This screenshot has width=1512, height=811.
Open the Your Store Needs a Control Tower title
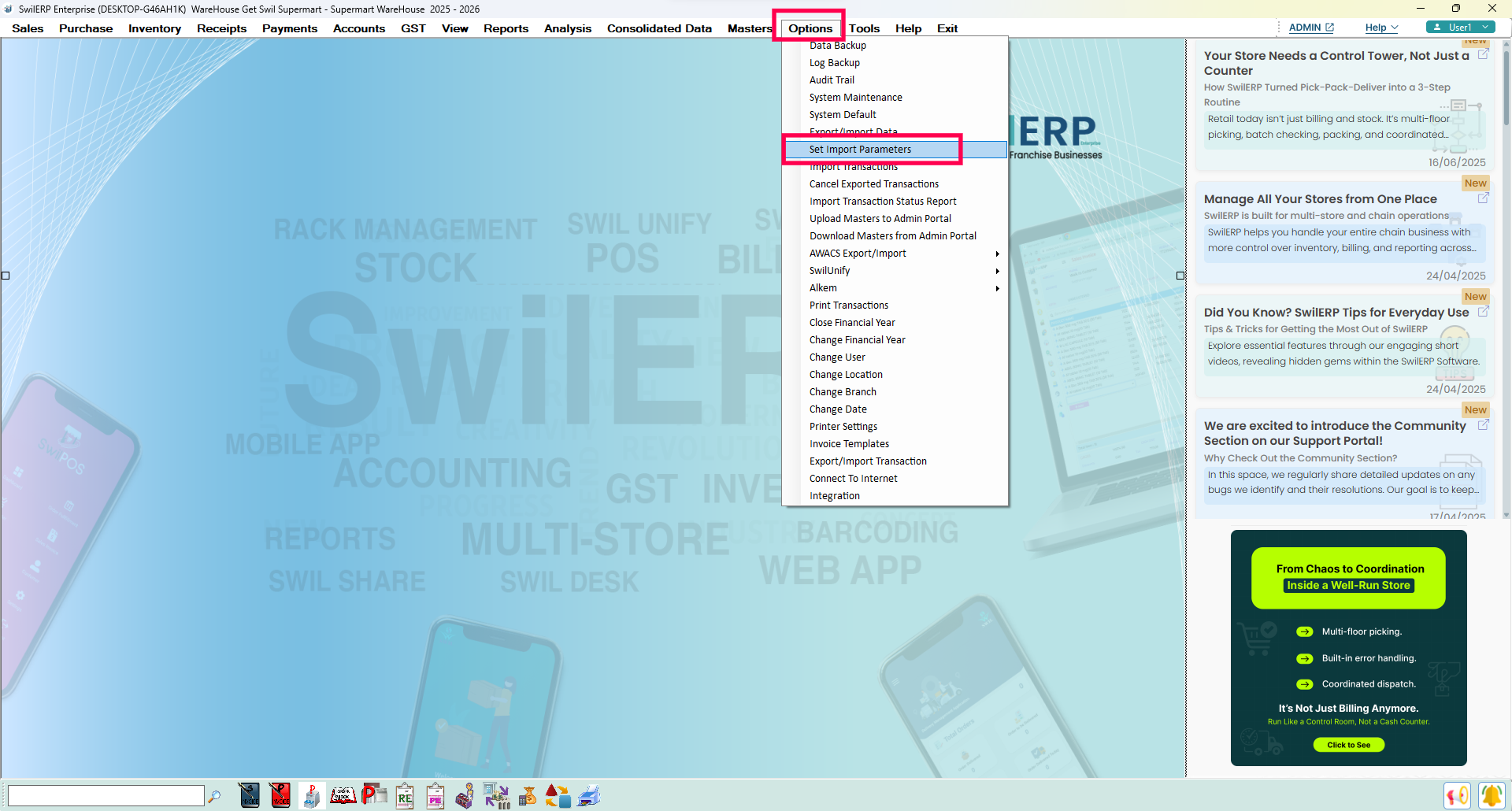pos(1336,63)
